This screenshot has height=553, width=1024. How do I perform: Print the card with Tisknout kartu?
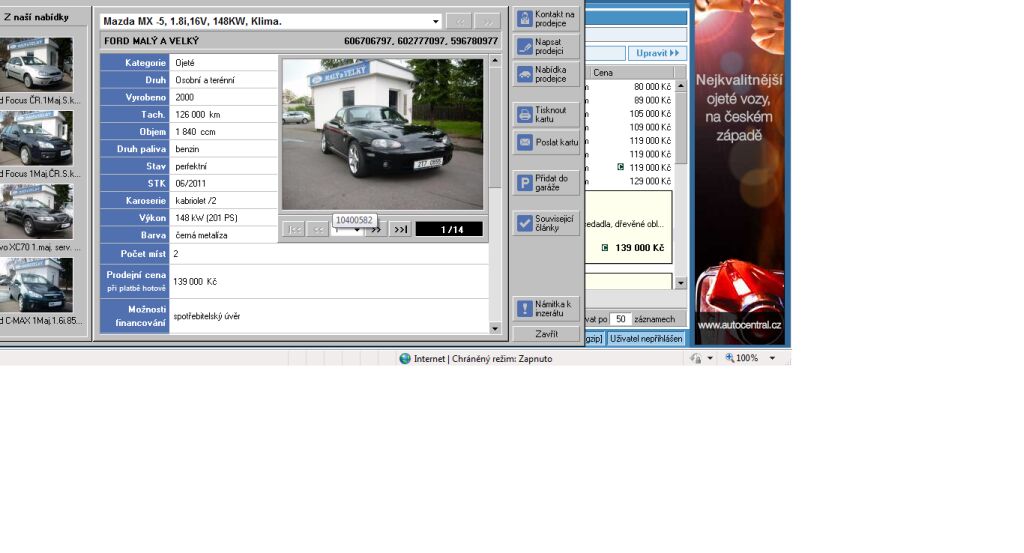(x=546, y=115)
